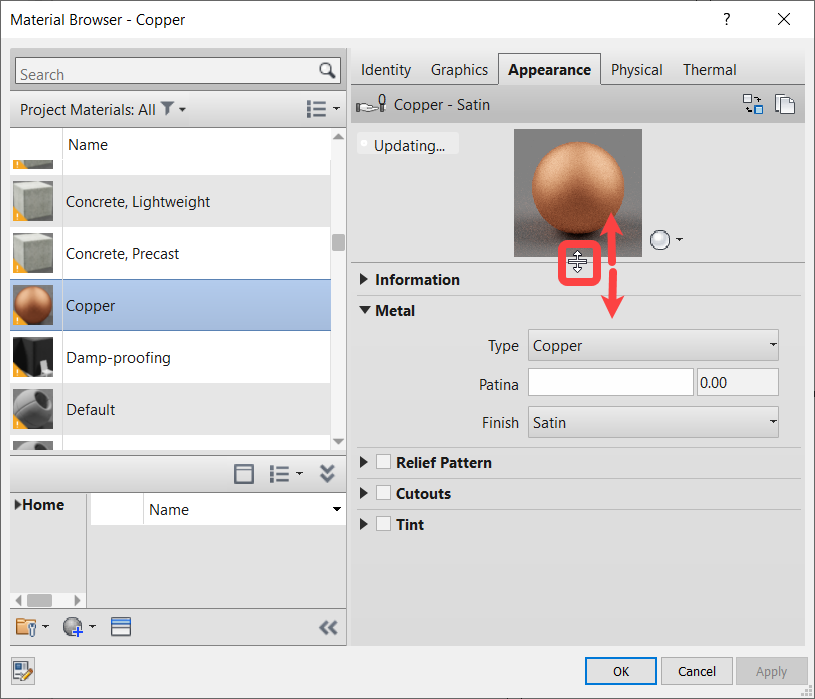Click the materials list scrollbar thumb
This screenshot has width=815, height=699.
(338, 242)
